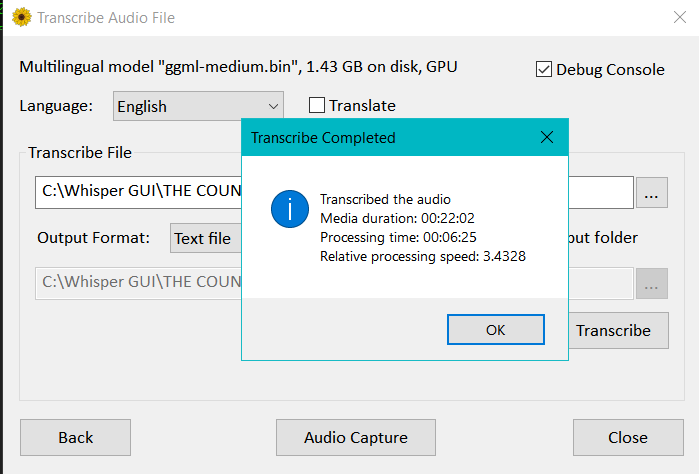
Task: Open the Language dropdown showing English
Action: click(199, 106)
